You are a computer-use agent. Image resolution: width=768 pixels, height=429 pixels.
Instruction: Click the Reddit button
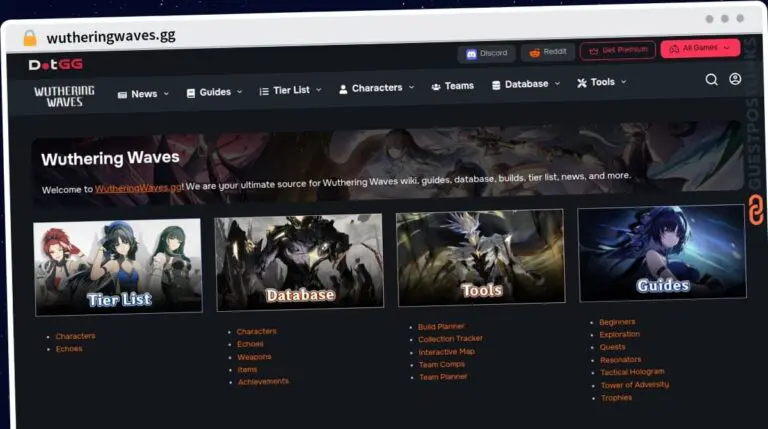point(548,52)
